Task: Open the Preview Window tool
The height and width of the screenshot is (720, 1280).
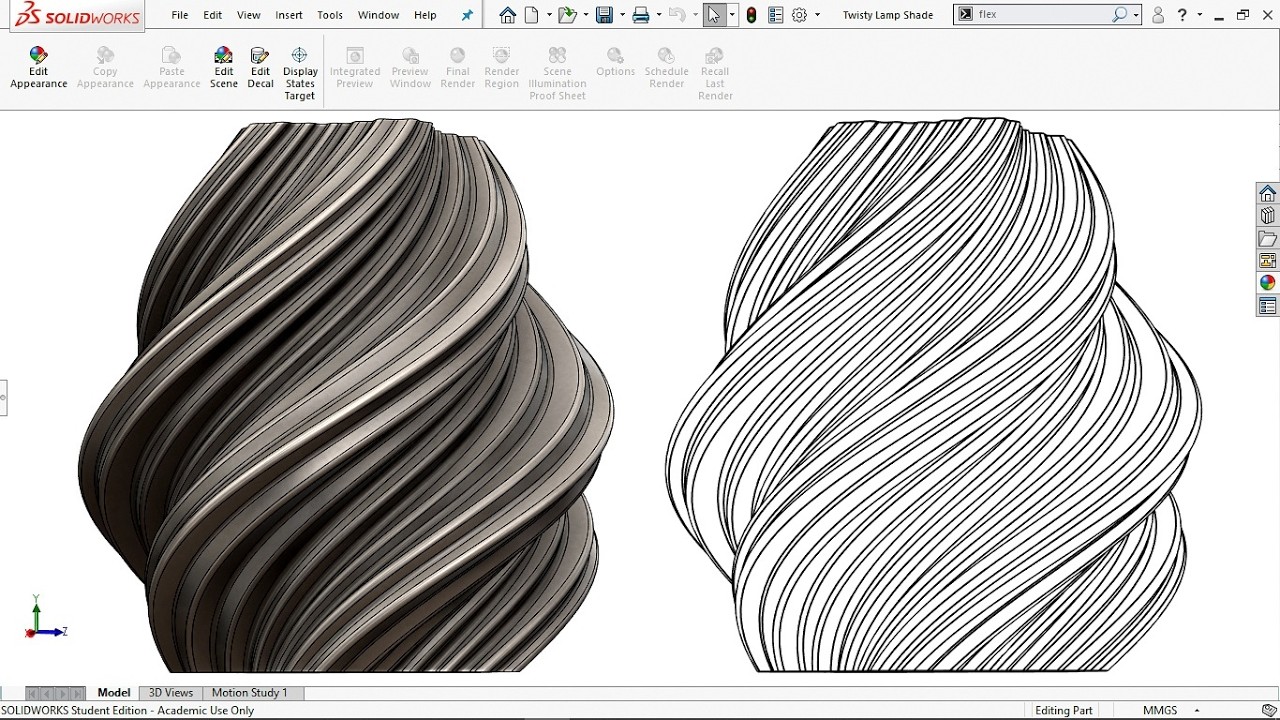Action: pyautogui.click(x=410, y=68)
